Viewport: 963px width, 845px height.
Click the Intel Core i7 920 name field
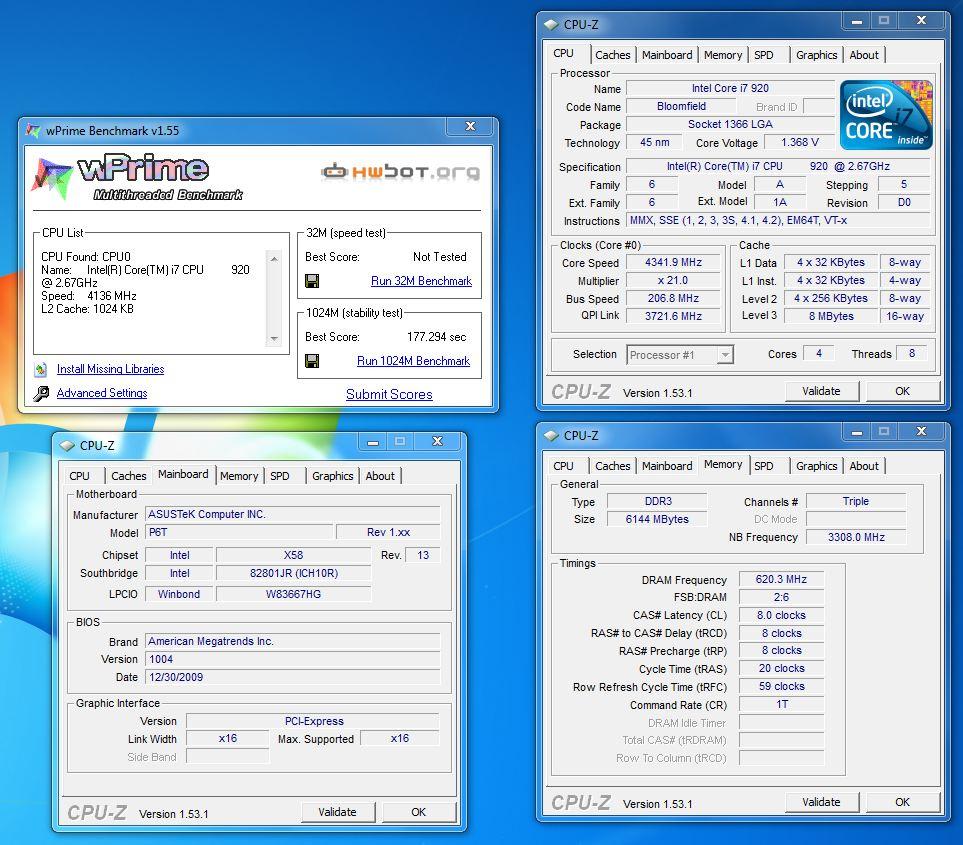point(730,88)
